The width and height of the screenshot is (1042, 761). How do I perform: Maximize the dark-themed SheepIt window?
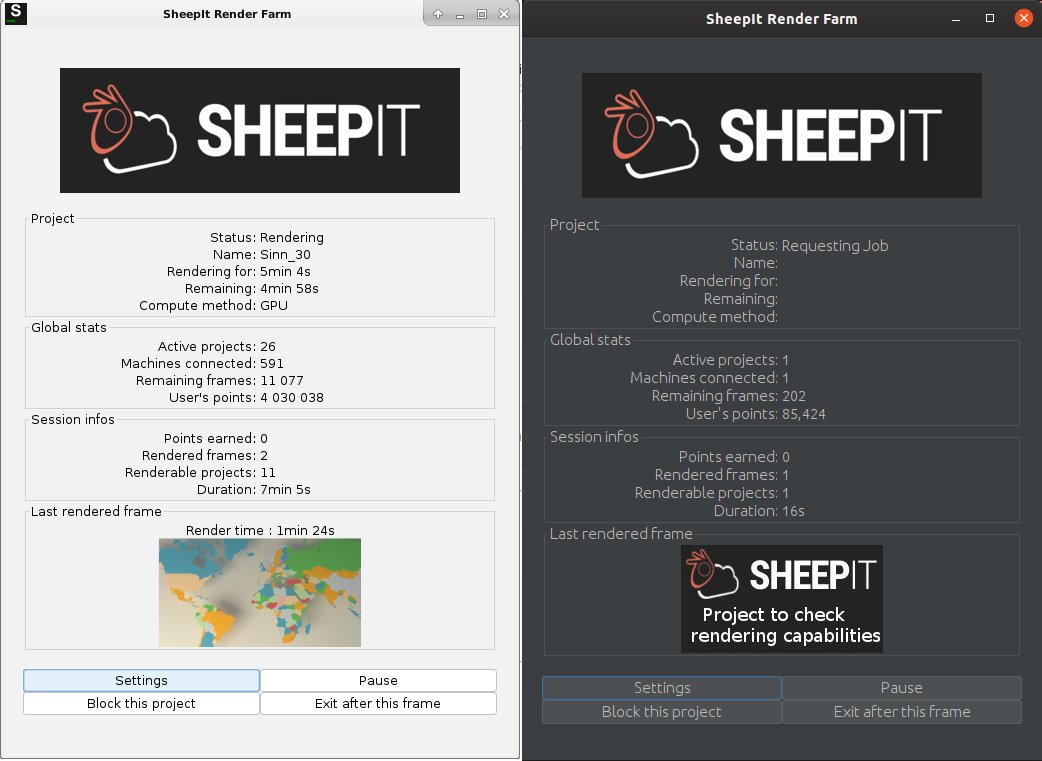[990, 19]
